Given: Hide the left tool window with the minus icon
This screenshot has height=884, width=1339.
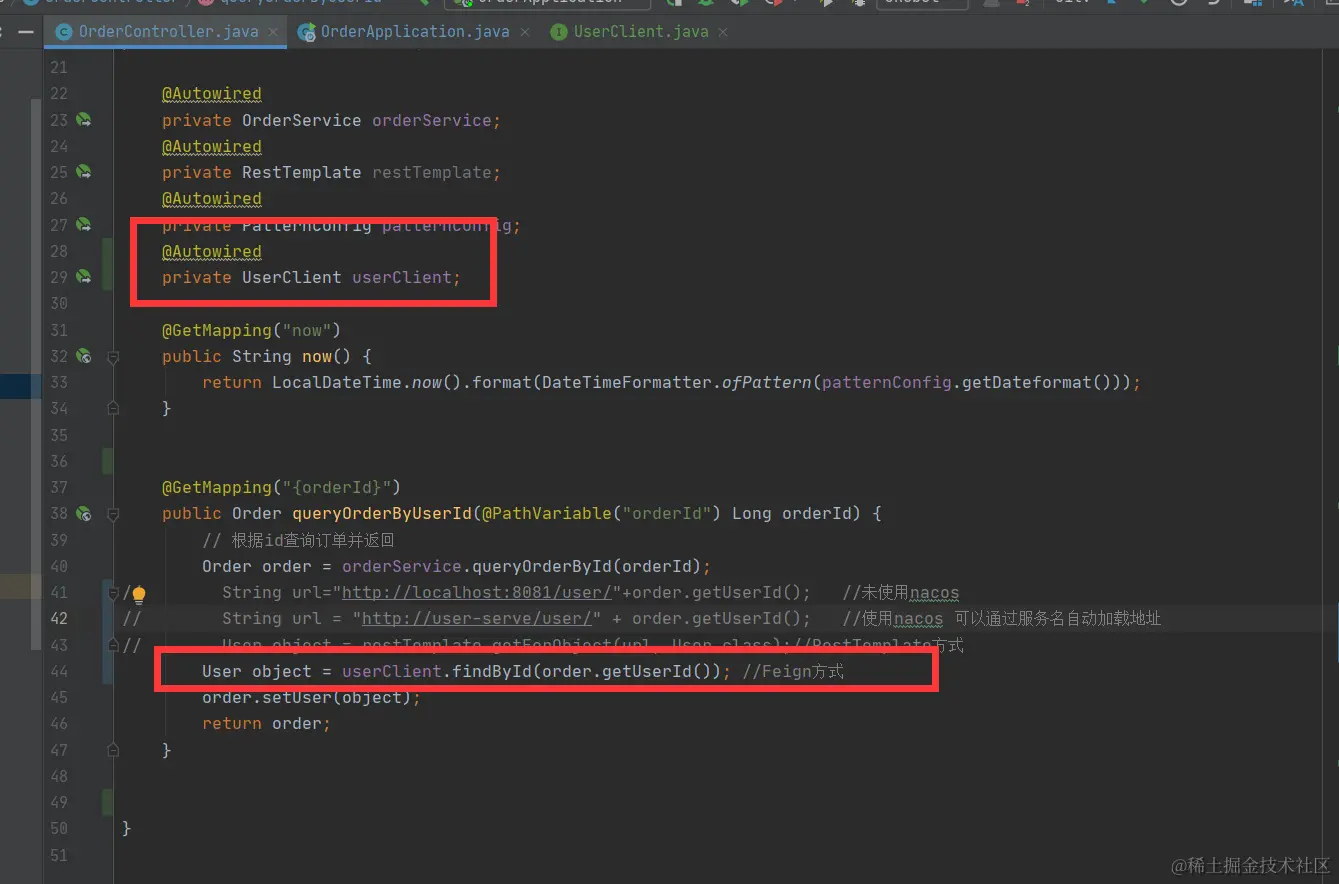Looking at the screenshot, I should [x=26, y=32].
